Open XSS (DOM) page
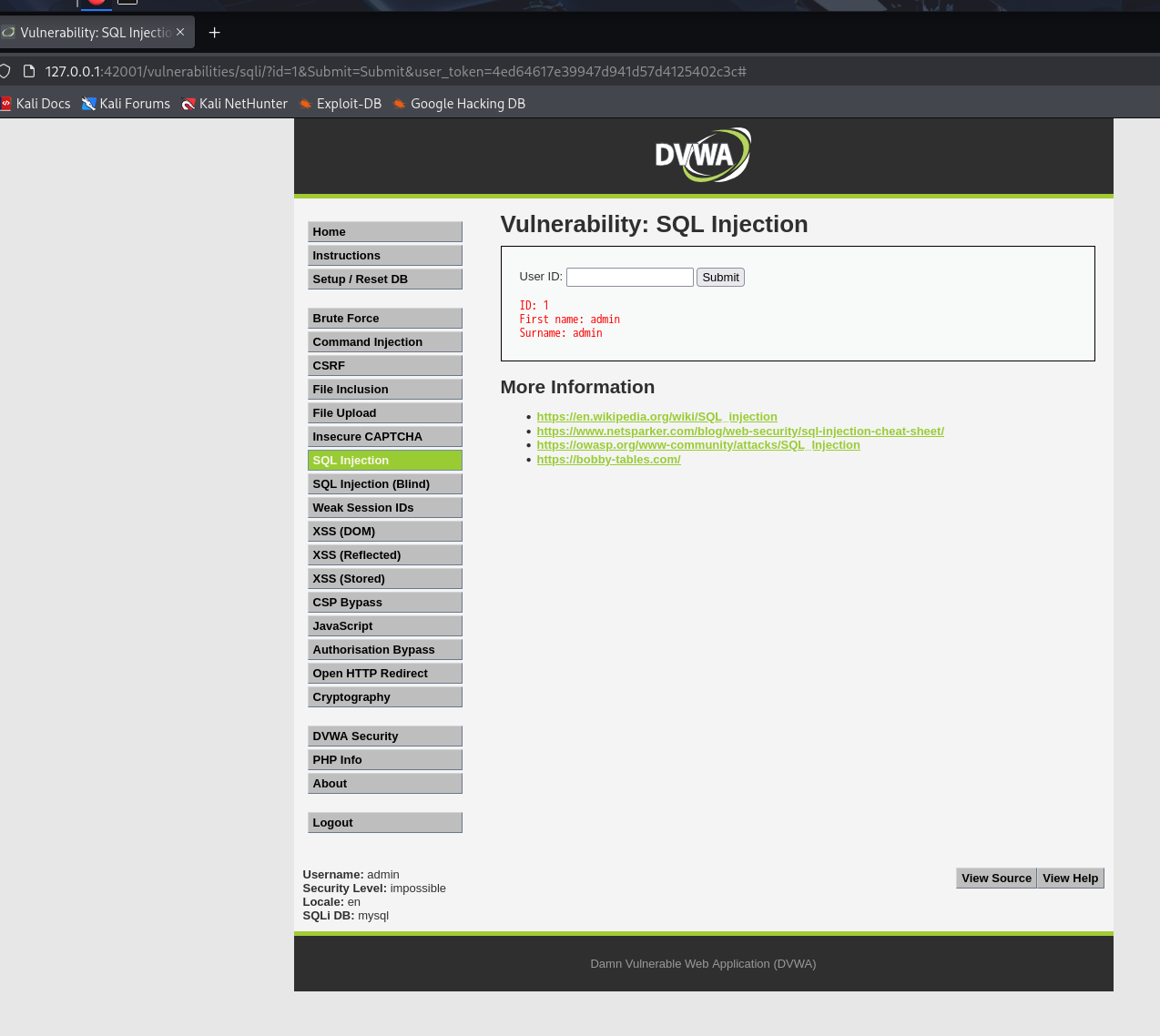This screenshot has width=1160, height=1036. (x=385, y=531)
